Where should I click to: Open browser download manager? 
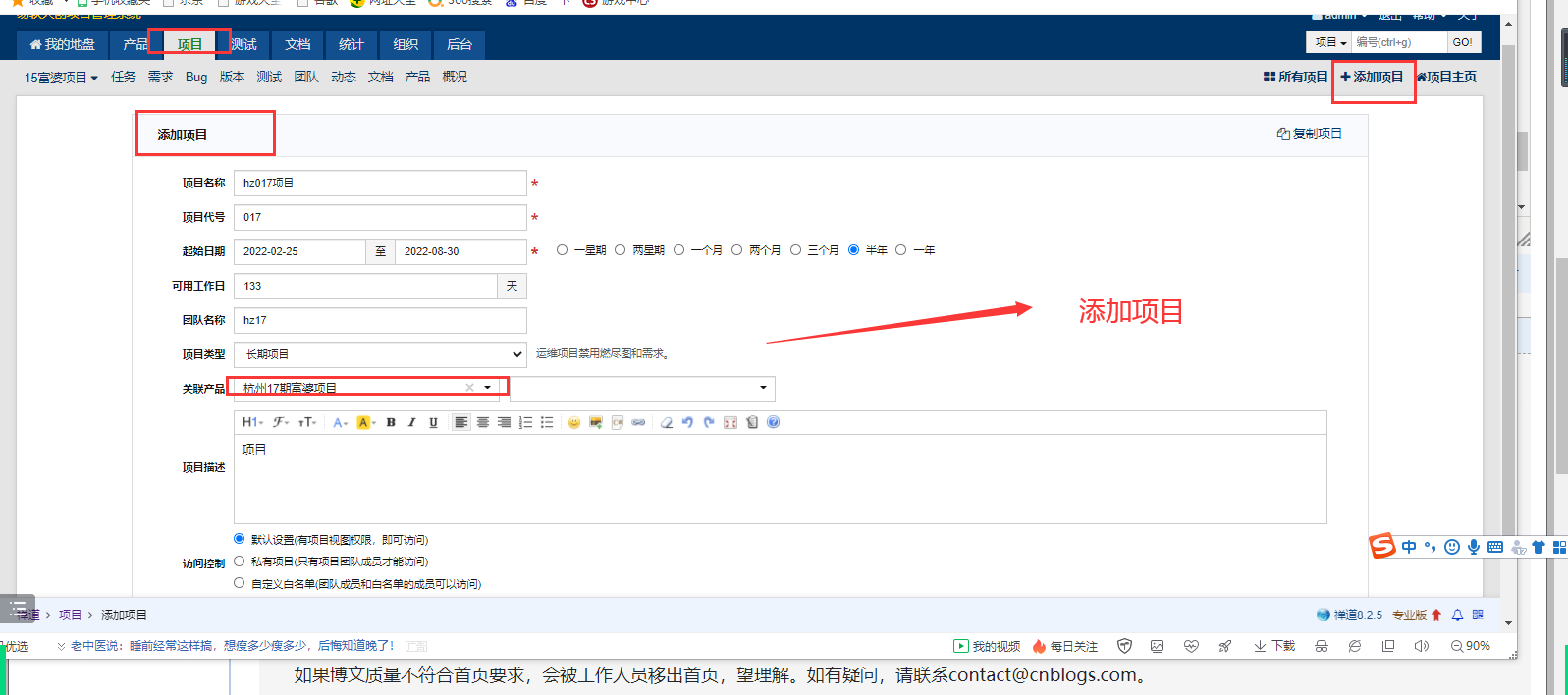[x=1274, y=646]
